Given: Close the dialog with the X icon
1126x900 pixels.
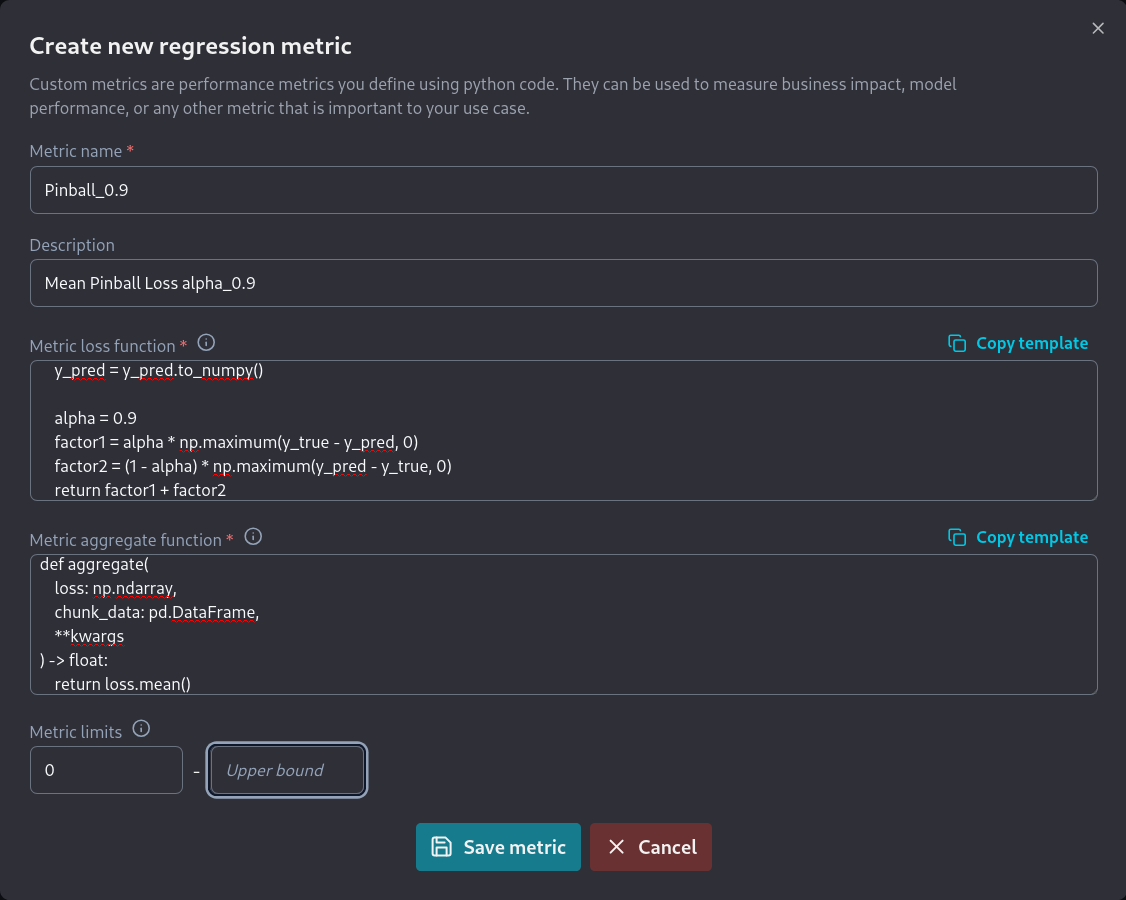Looking at the screenshot, I should [x=1098, y=28].
